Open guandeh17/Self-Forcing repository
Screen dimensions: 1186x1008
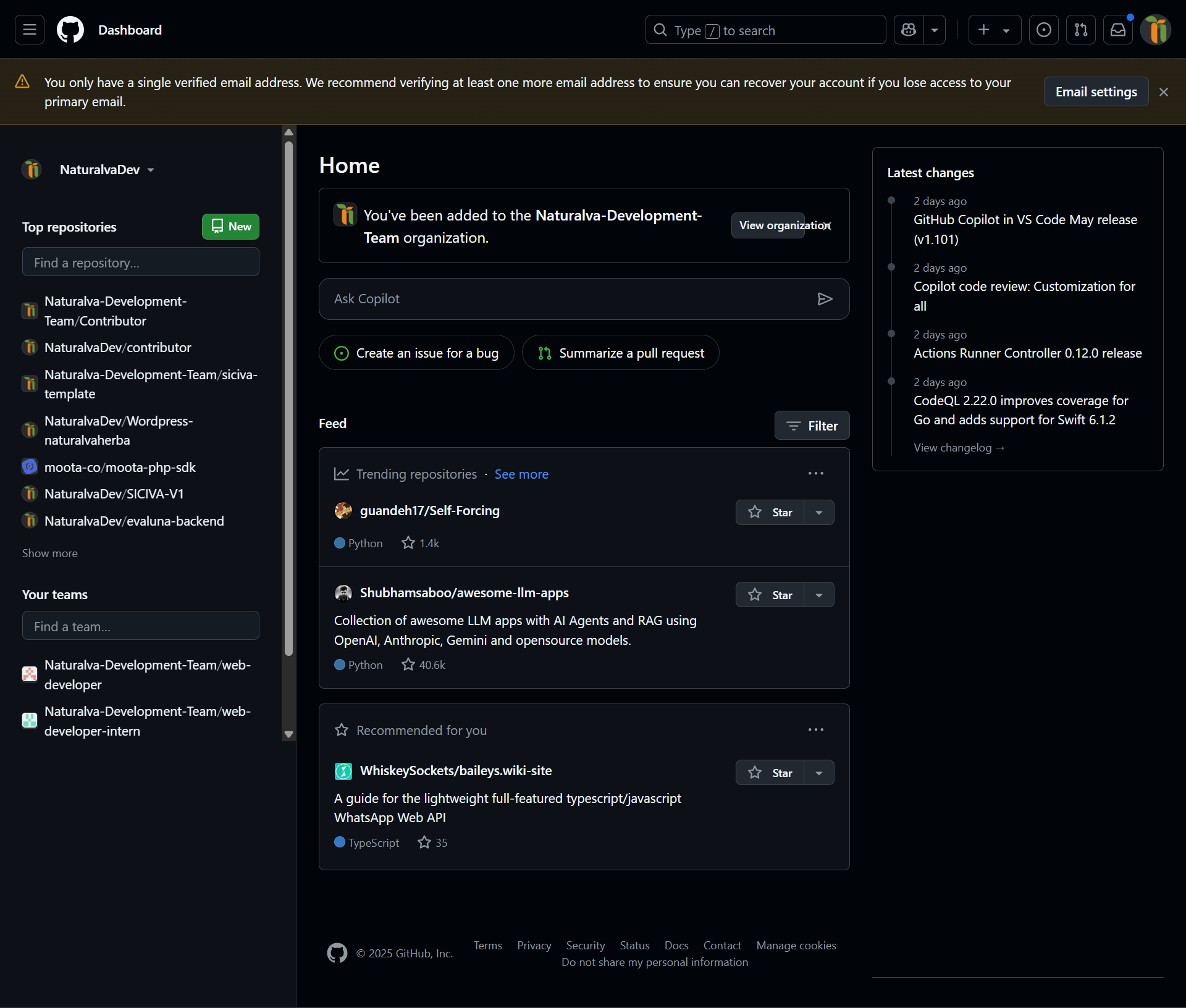tap(429, 511)
